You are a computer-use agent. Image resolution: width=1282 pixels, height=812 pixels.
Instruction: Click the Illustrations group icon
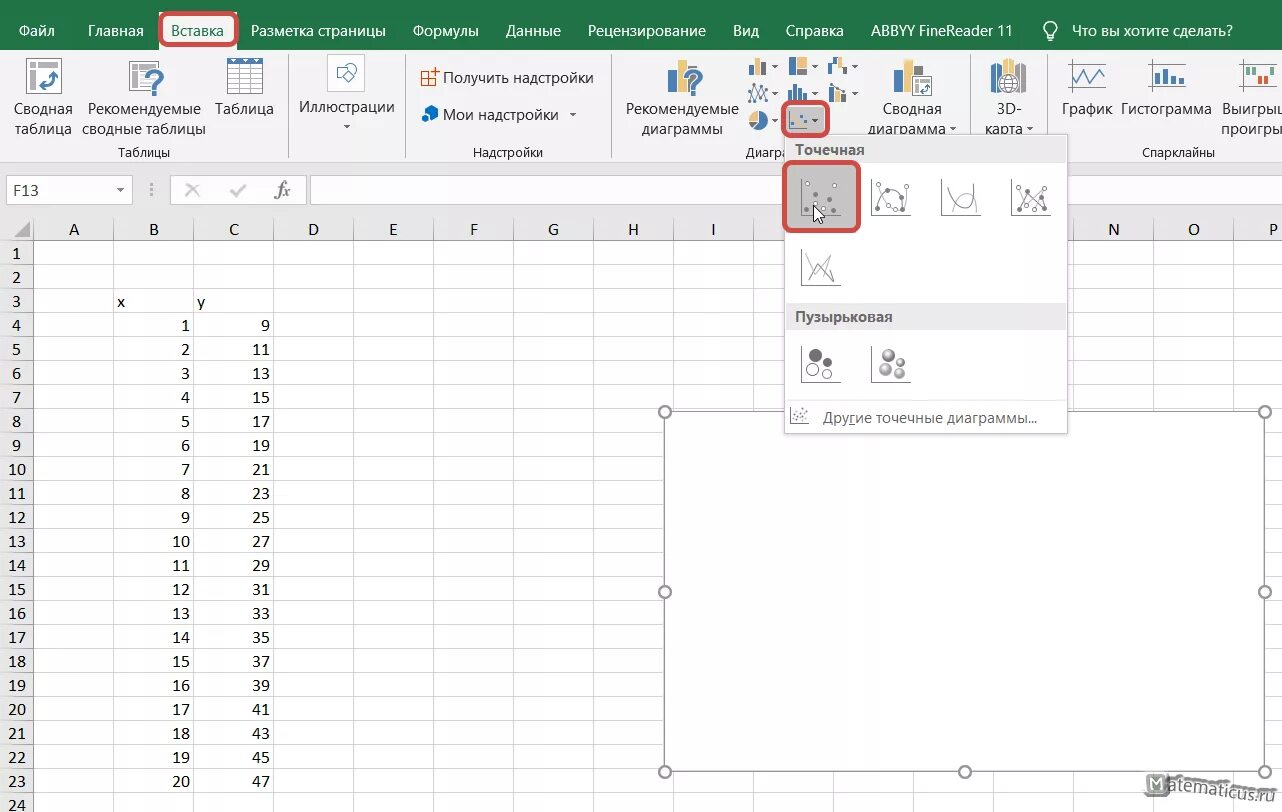pyautogui.click(x=346, y=88)
